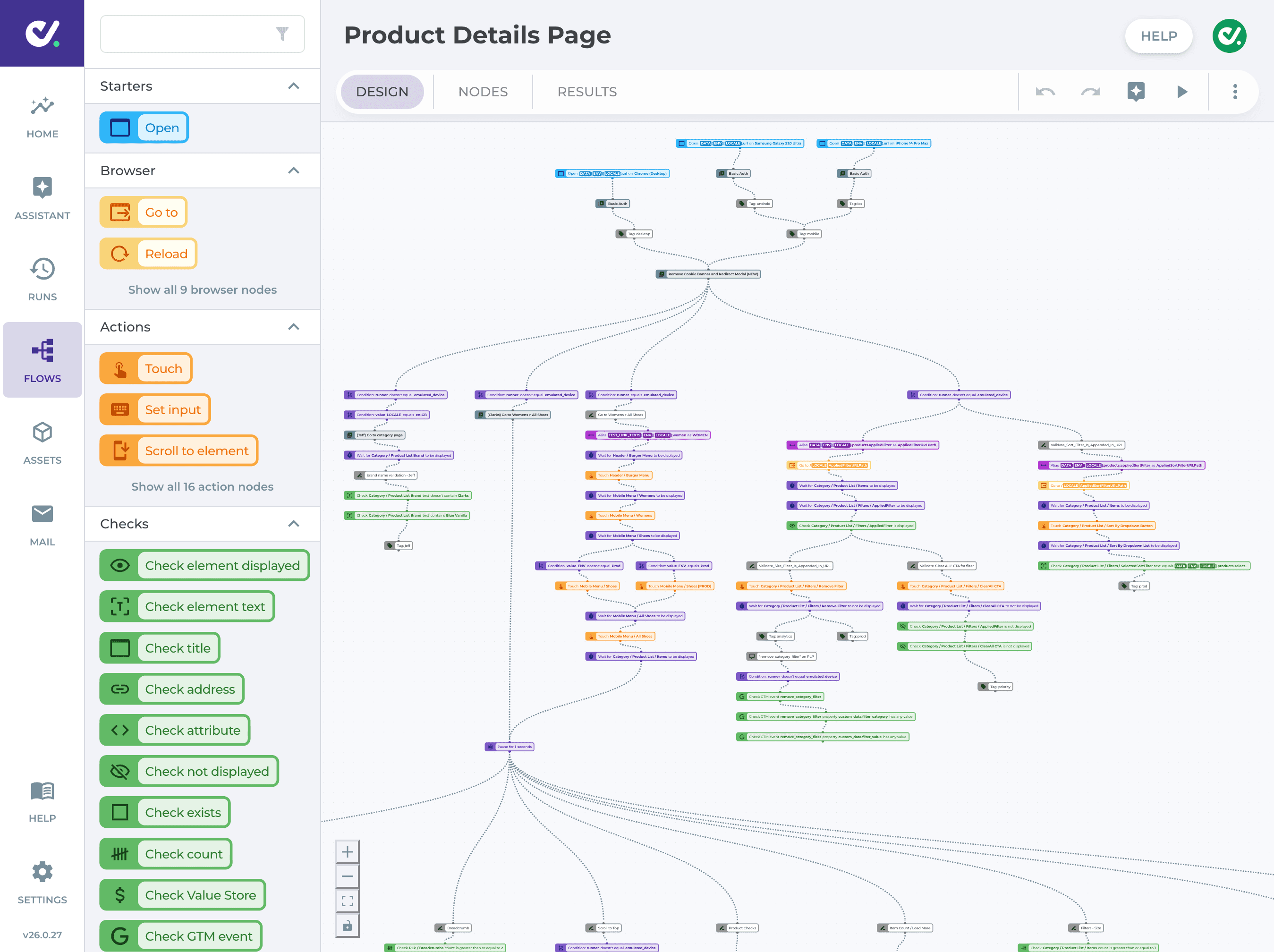This screenshot has height=952, width=1274.
Task: Switch to the NODES tab
Action: click(x=483, y=91)
